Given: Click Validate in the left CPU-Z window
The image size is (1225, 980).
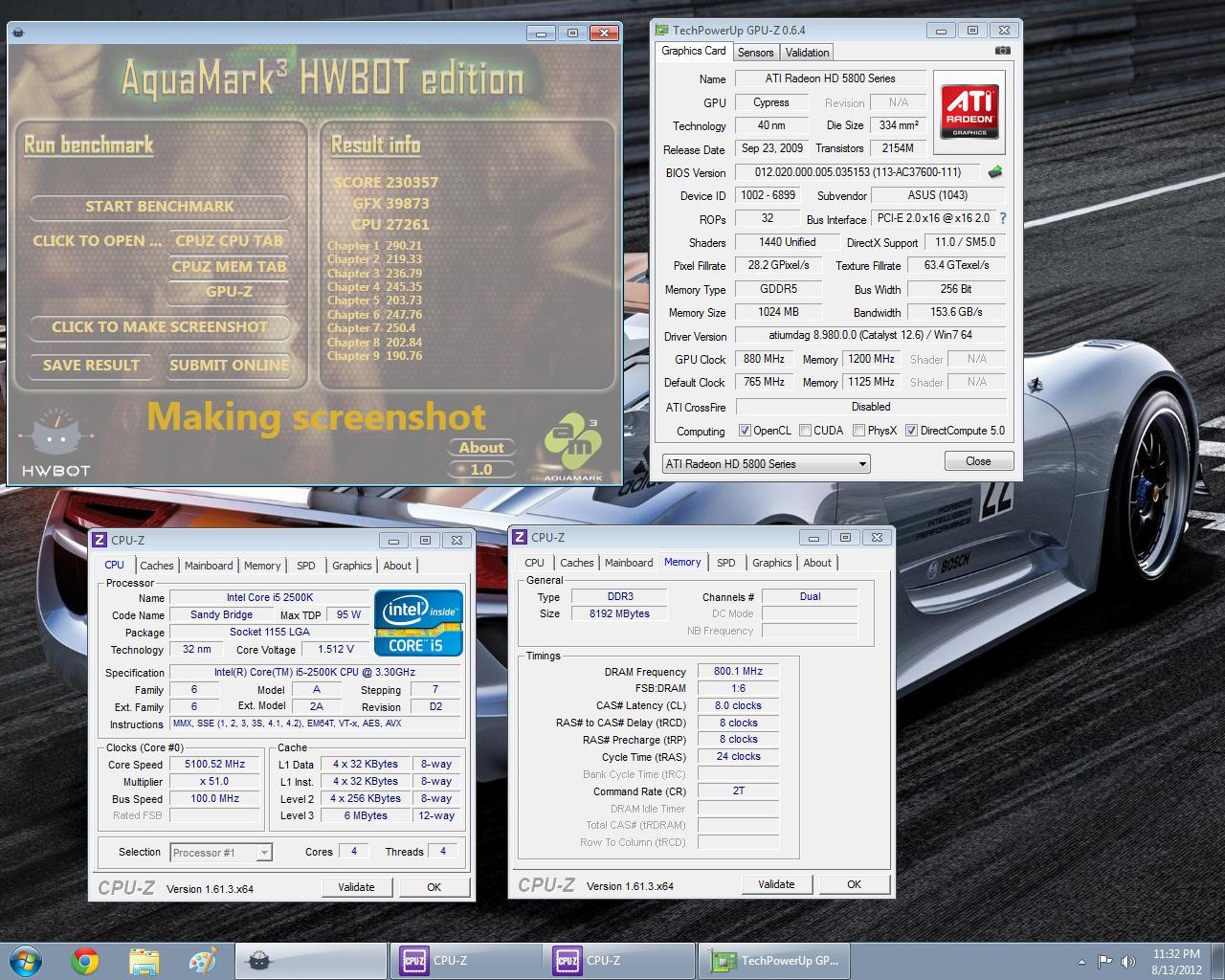Looking at the screenshot, I should coord(356,887).
